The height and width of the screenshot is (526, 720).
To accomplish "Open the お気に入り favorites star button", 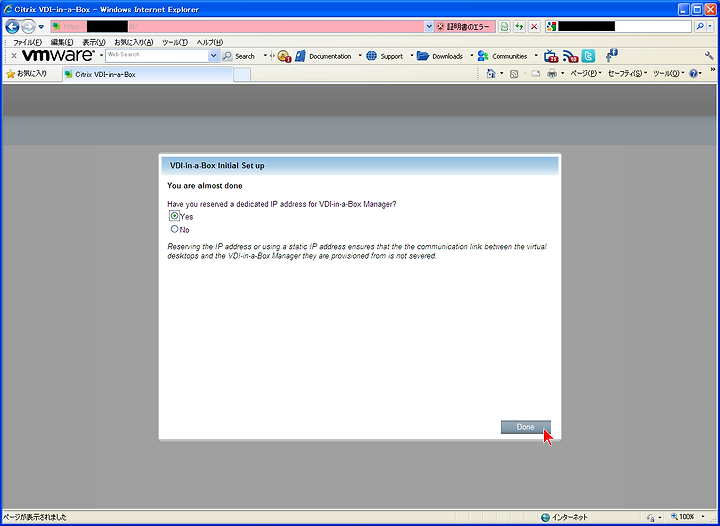I will click(27, 74).
